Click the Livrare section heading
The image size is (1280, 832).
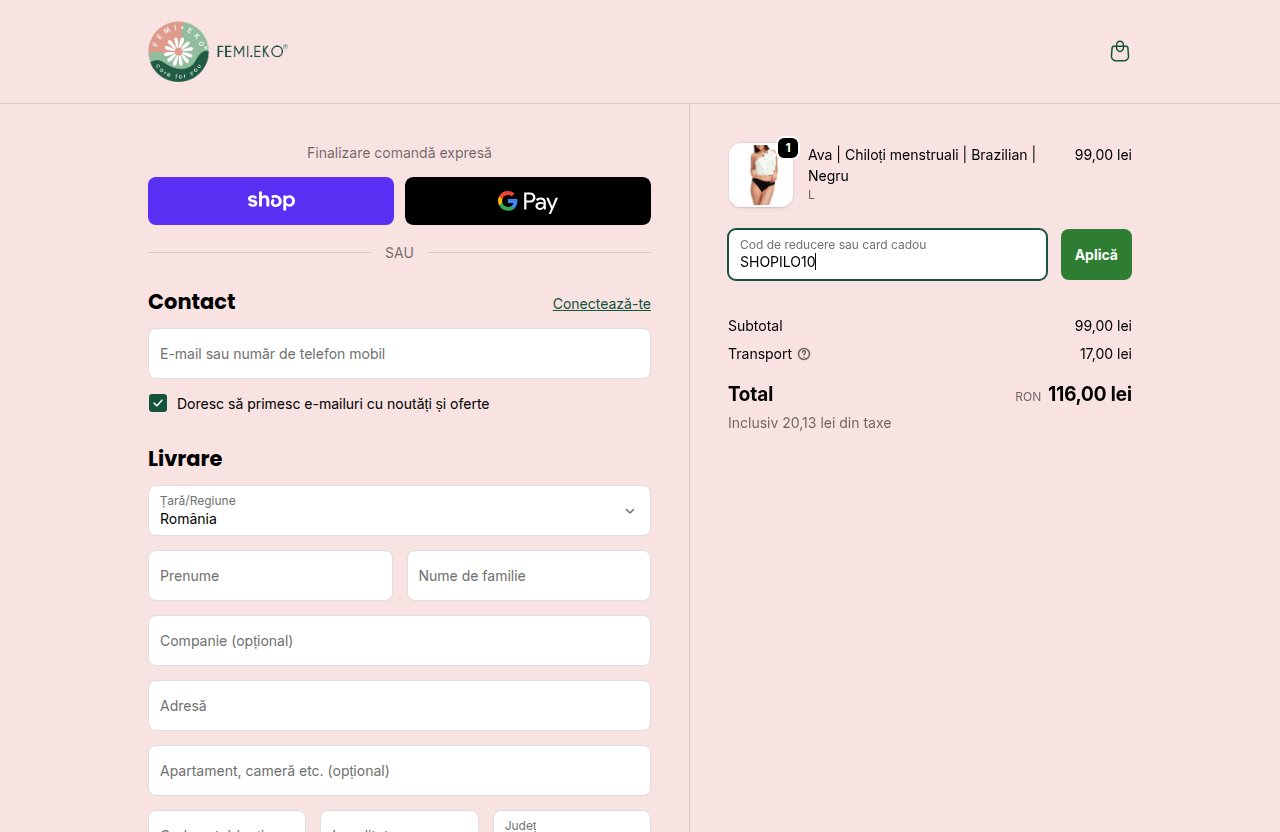[185, 459]
